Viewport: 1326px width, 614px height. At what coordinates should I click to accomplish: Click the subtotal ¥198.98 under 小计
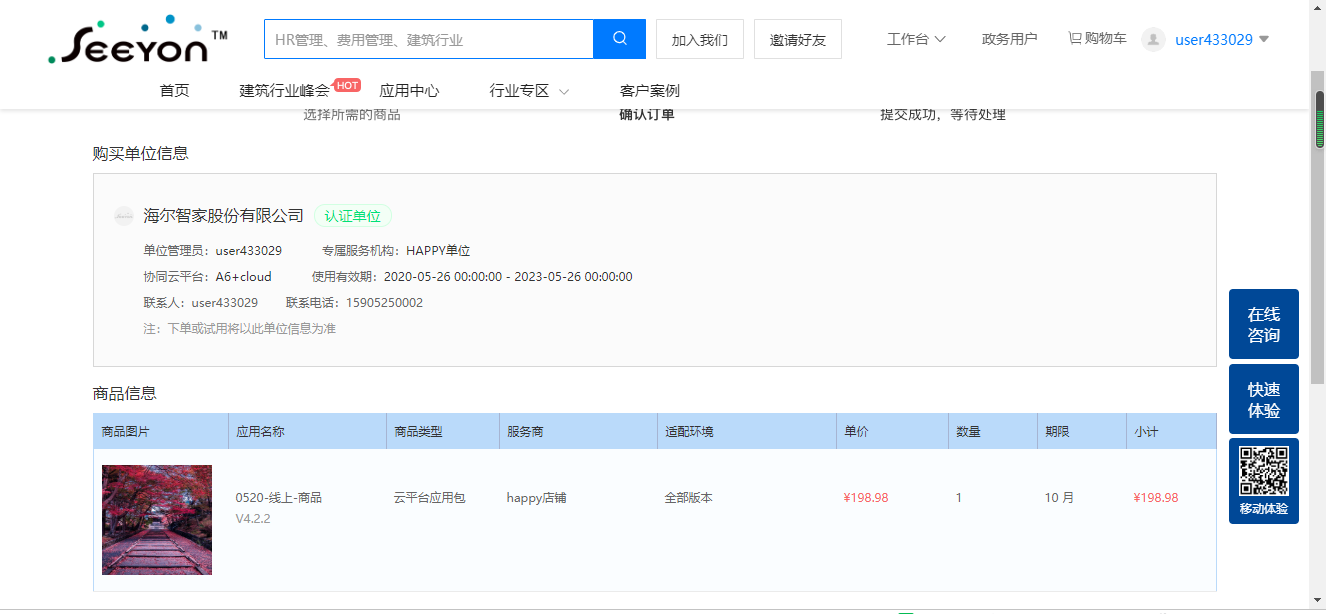1156,498
